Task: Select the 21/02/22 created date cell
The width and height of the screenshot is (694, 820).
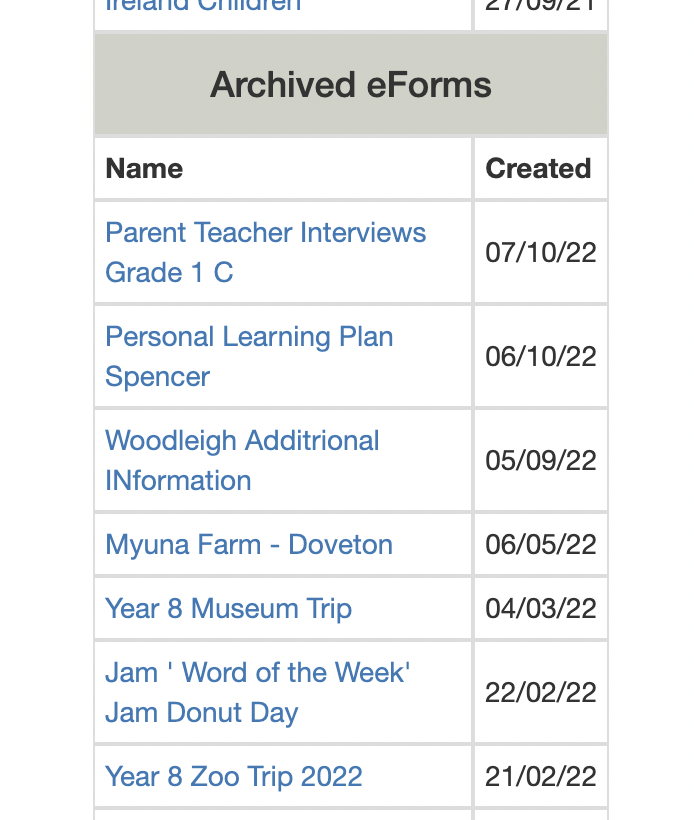Action: (x=540, y=777)
